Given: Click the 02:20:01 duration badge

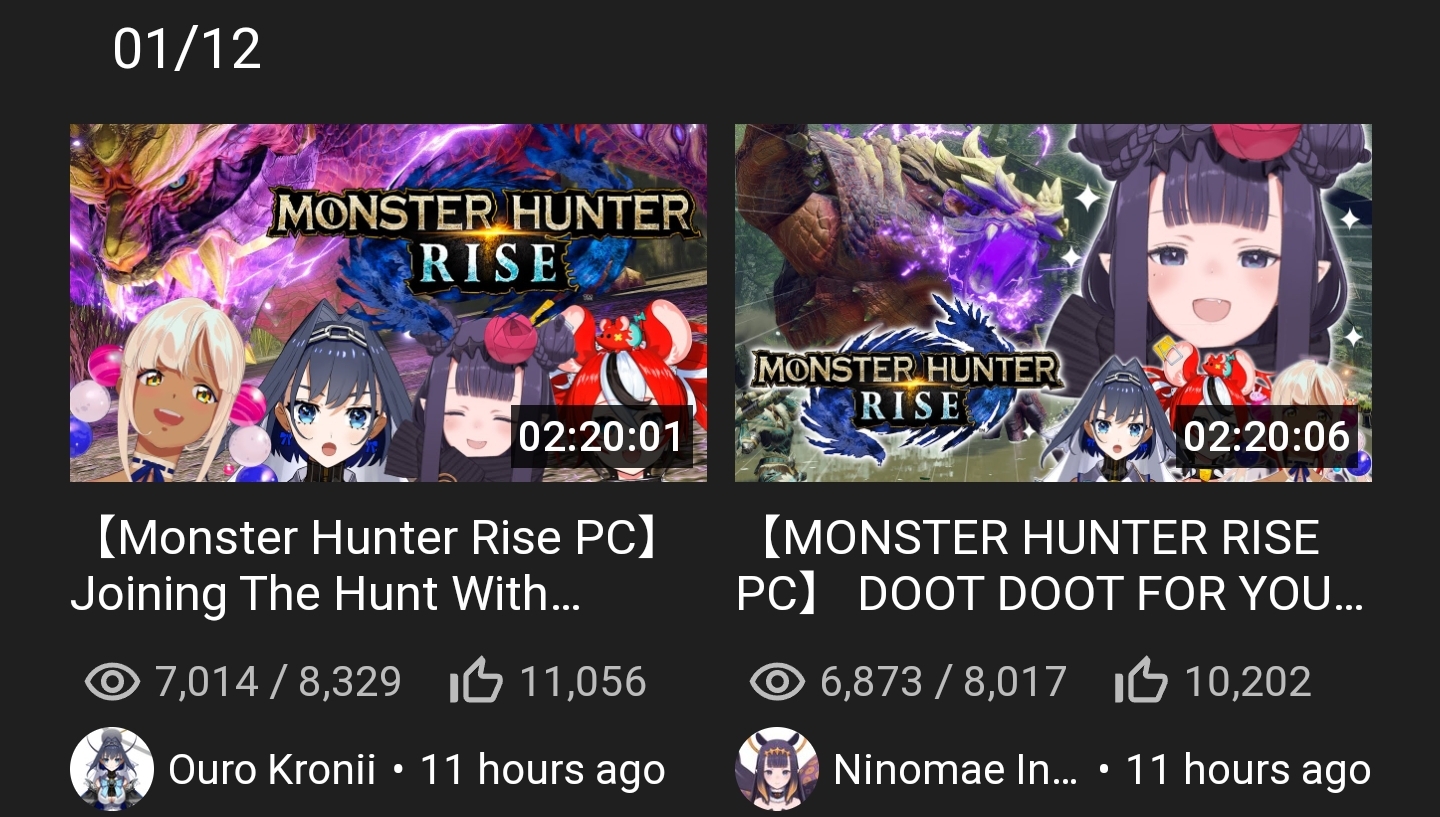Looking at the screenshot, I should click(601, 437).
